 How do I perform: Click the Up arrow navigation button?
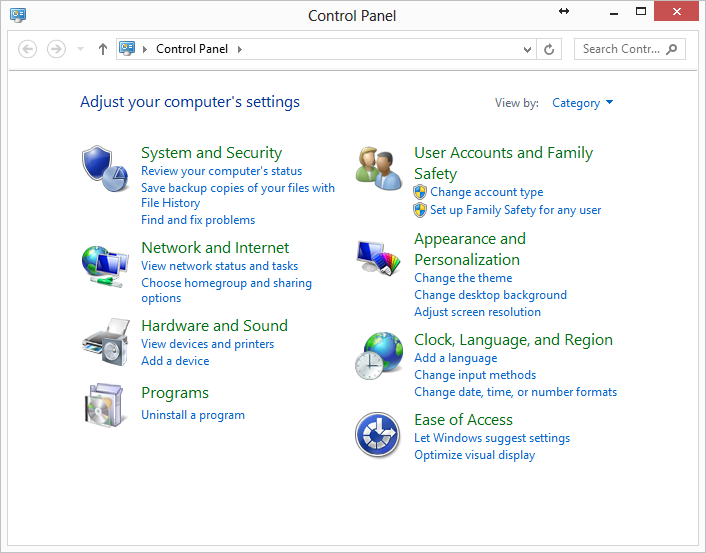(x=102, y=49)
